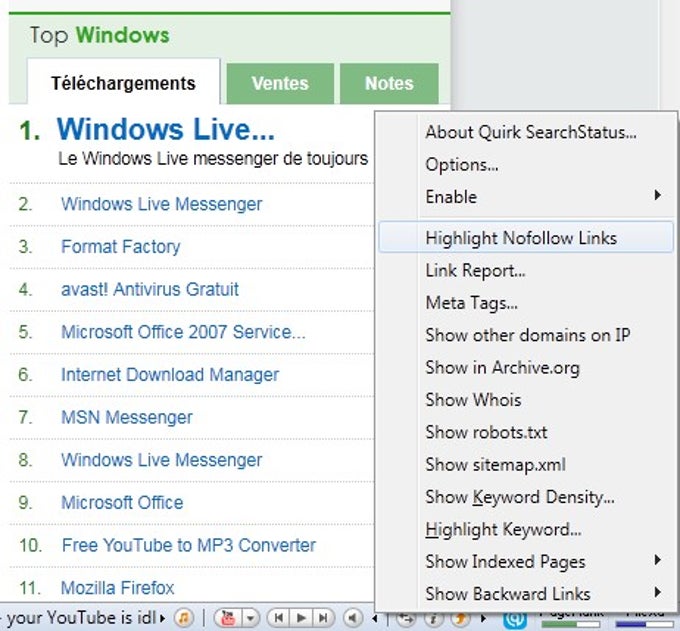This screenshot has height=631, width=680.
Task: Click the PageRank green bar
Action: 571,624
